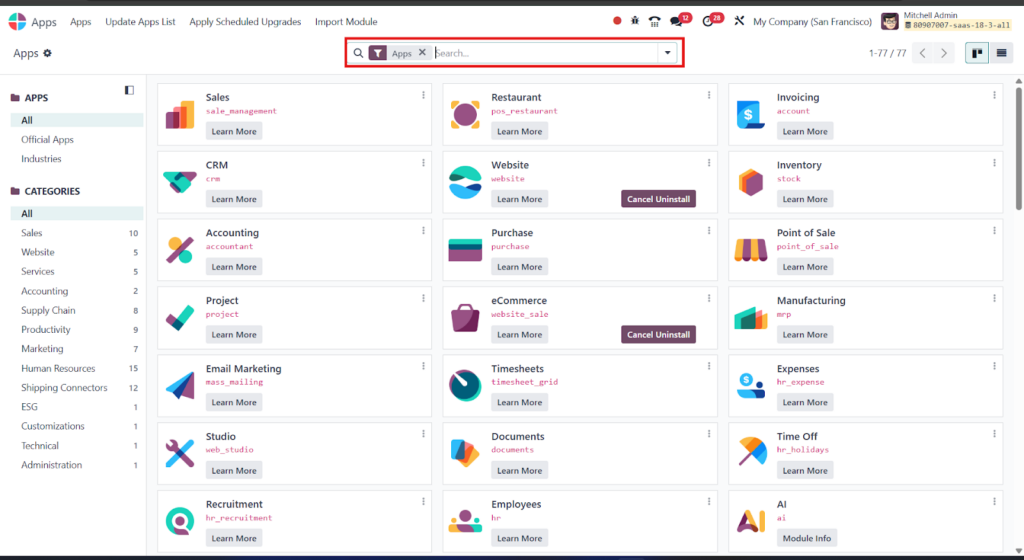This screenshot has height=560, width=1024.
Task: Click Learn More on Sales card
Action: coord(234,131)
